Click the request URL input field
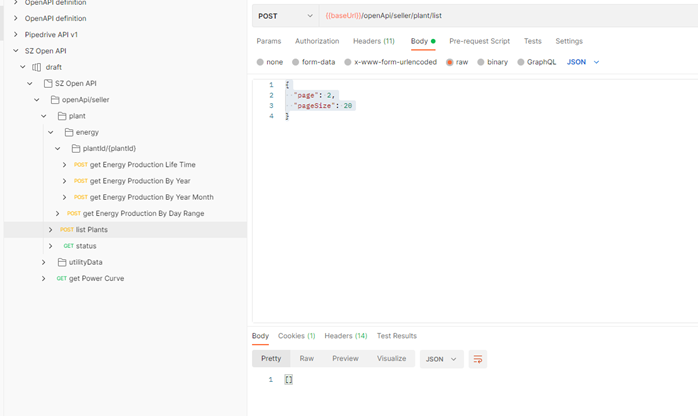 (x=500, y=16)
